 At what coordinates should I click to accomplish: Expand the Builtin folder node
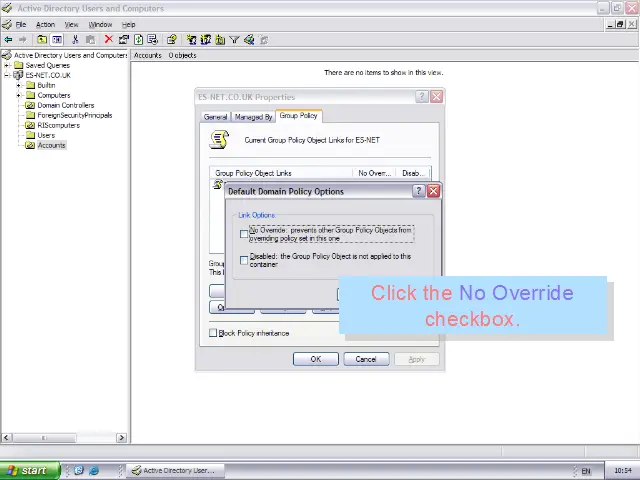pos(19,85)
